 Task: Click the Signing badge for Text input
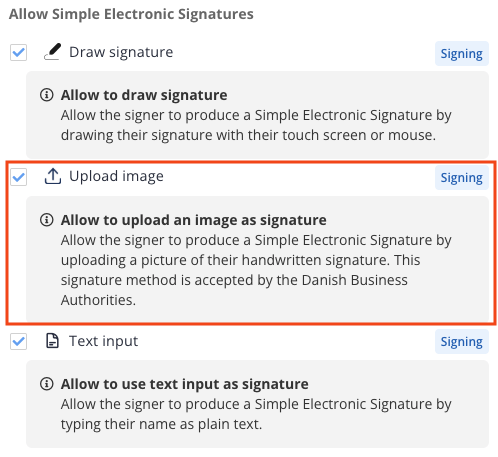462,342
